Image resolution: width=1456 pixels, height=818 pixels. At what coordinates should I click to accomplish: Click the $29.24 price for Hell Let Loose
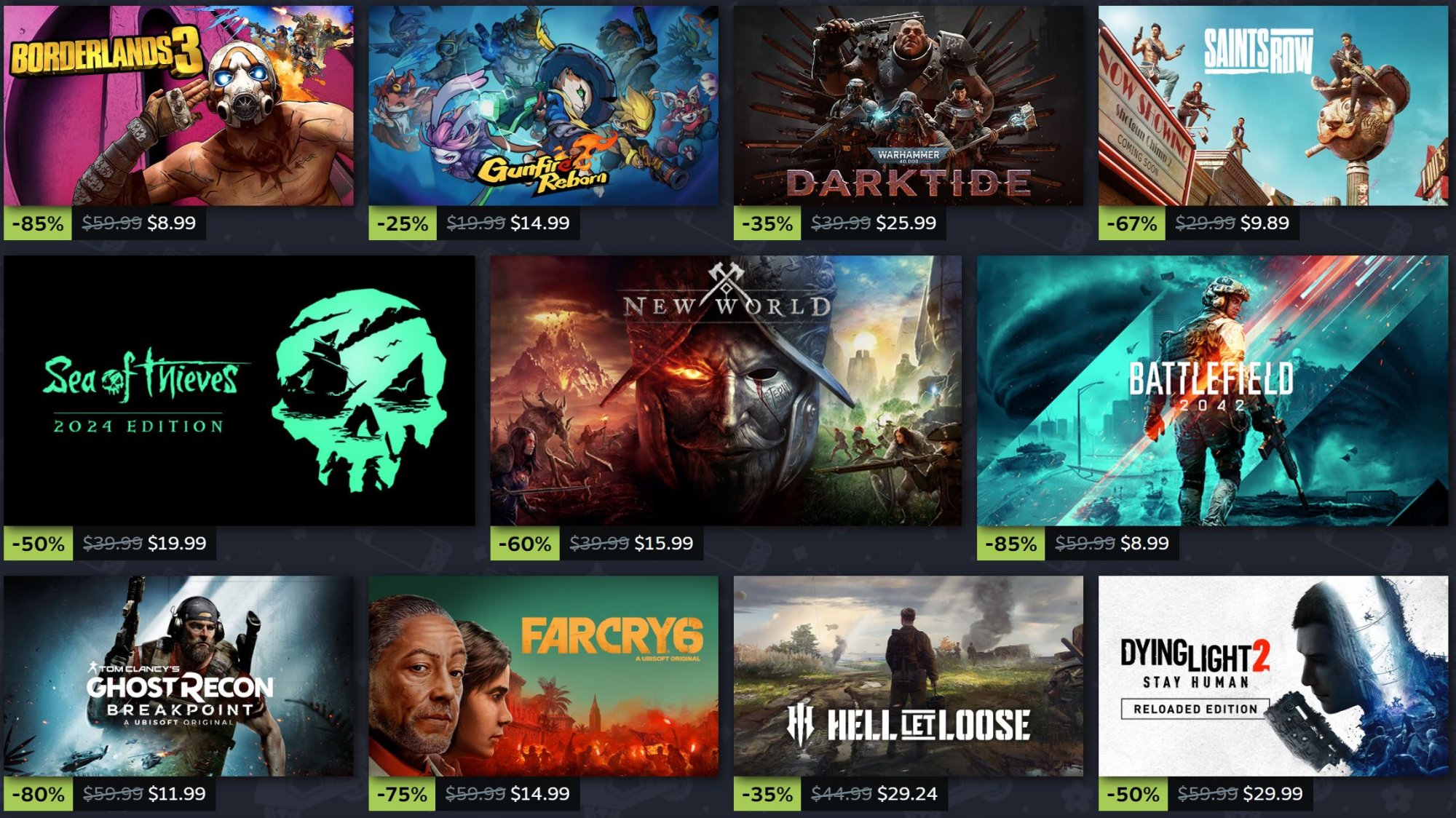[x=907, y=794]
